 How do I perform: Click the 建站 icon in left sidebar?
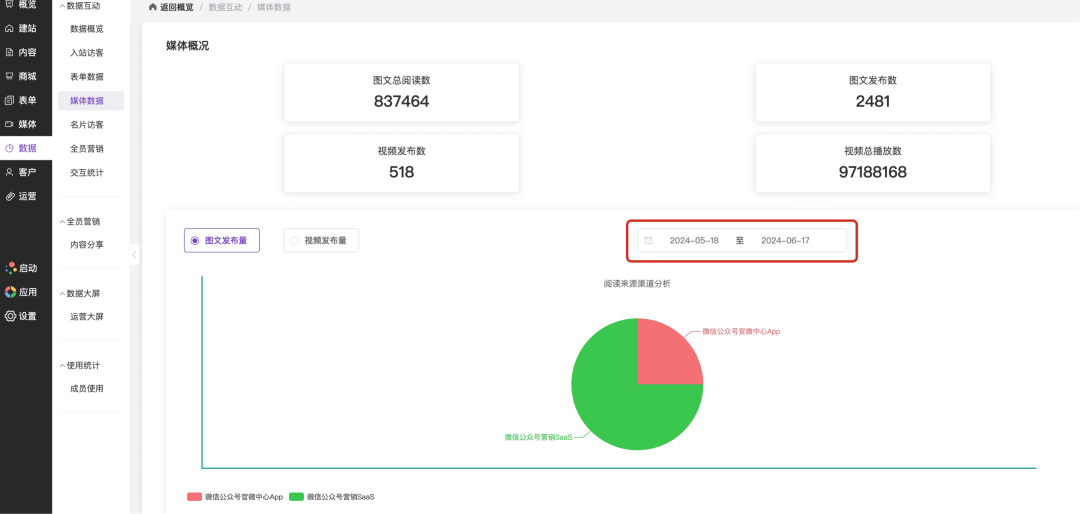coord(10,28)
